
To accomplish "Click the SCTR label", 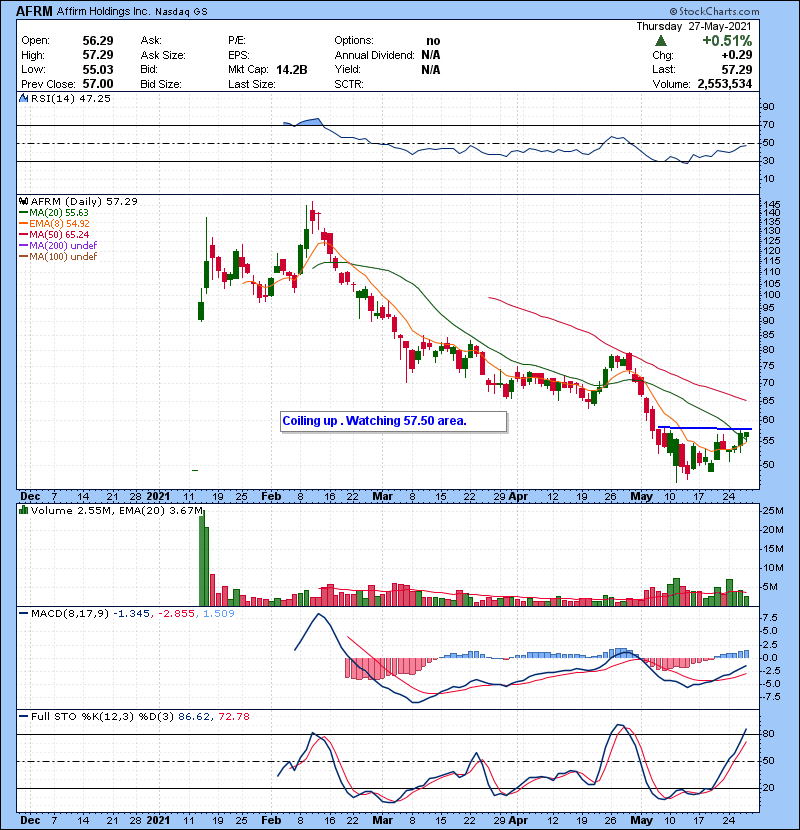I will tap(349, 84).
